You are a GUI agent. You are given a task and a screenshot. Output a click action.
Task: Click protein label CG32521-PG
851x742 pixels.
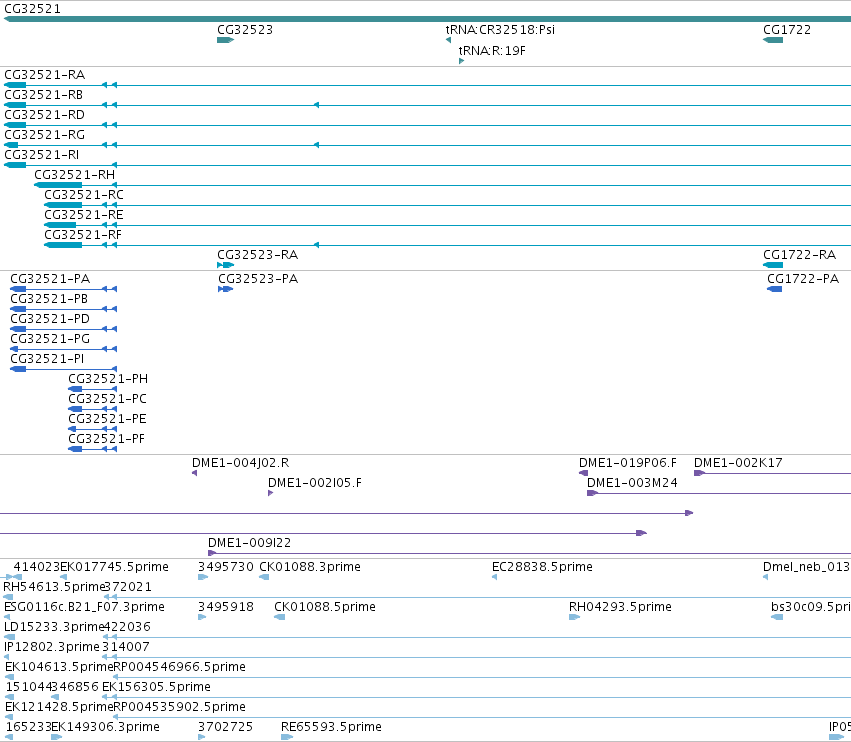(50, 339)
